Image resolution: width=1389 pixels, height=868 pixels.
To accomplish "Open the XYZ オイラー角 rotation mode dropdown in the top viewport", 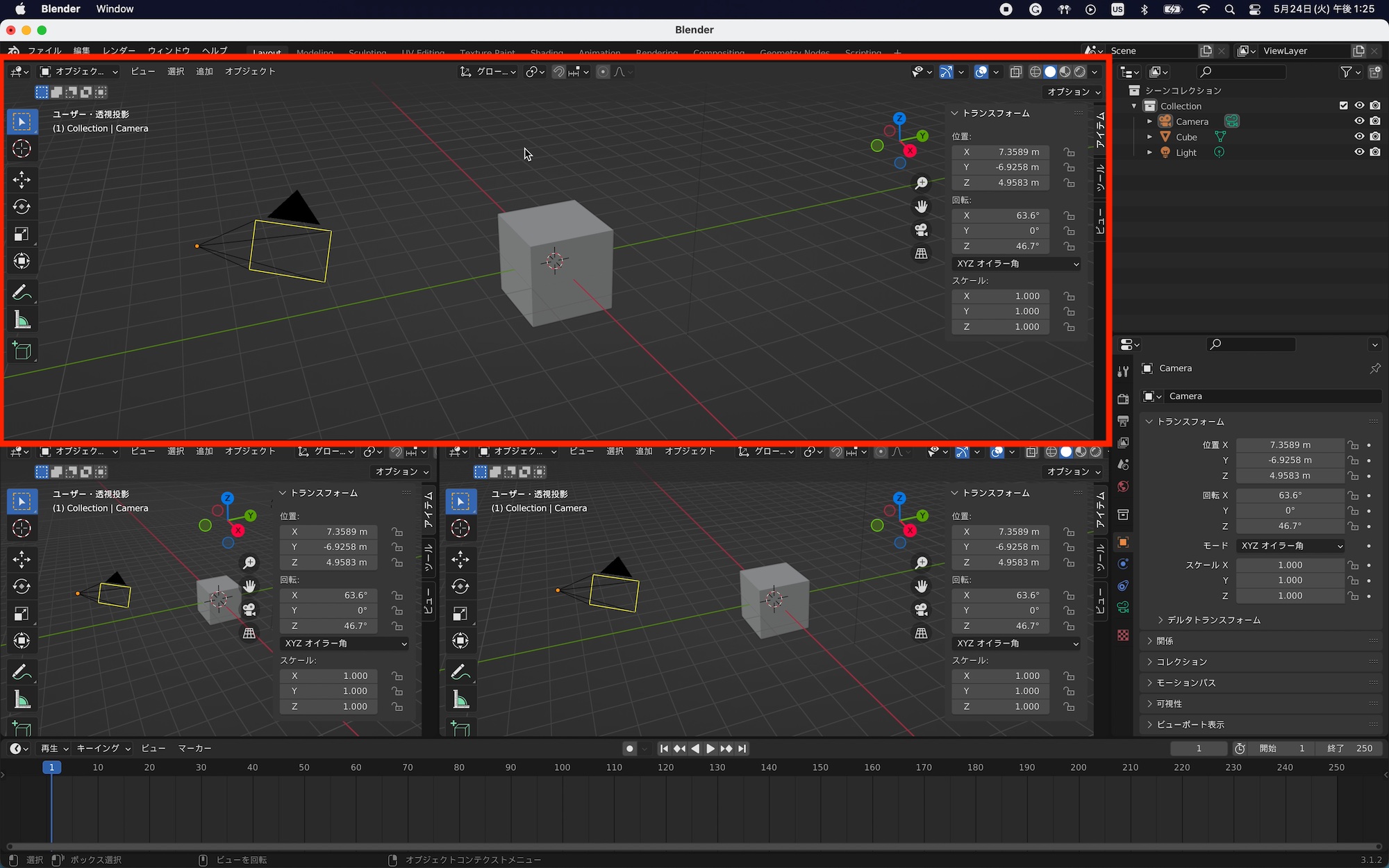I will coord(1017,264).
